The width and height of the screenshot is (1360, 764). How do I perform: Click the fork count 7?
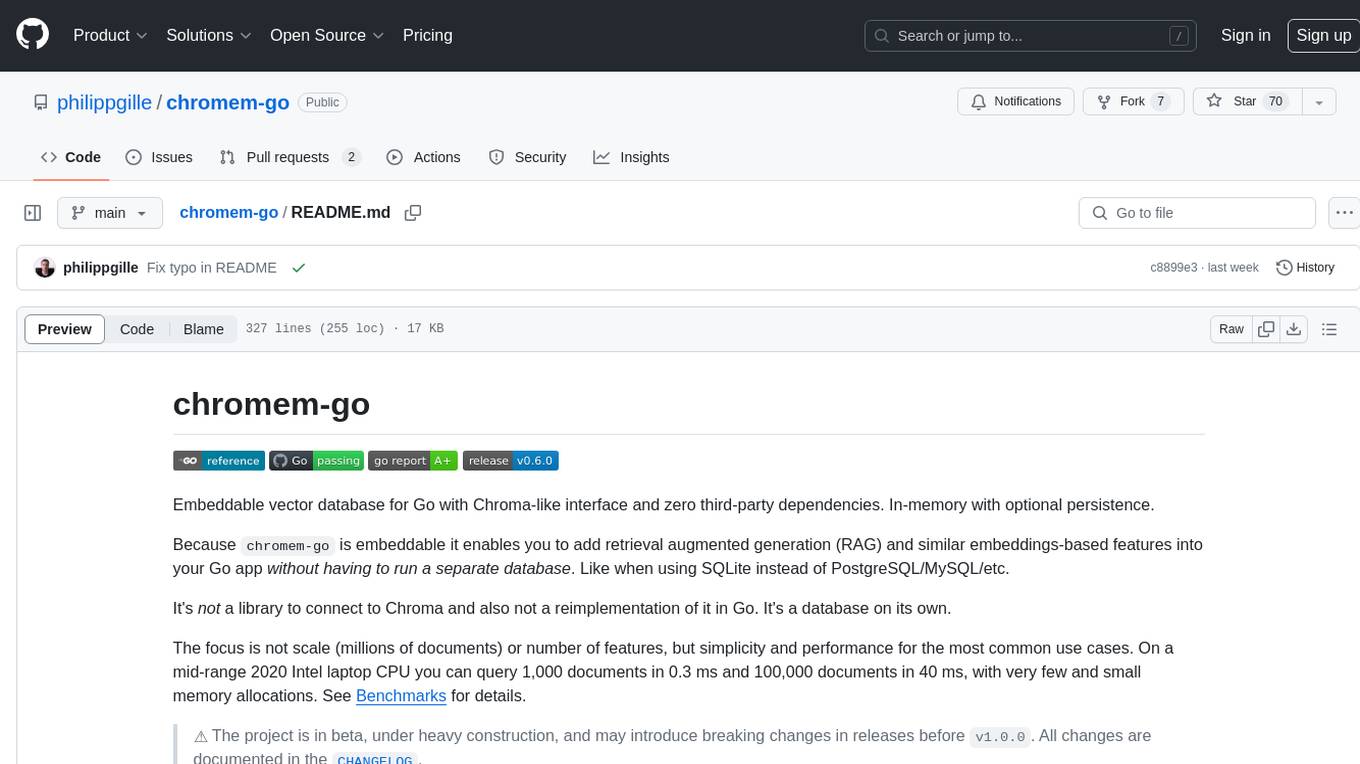click(1160, 101)
